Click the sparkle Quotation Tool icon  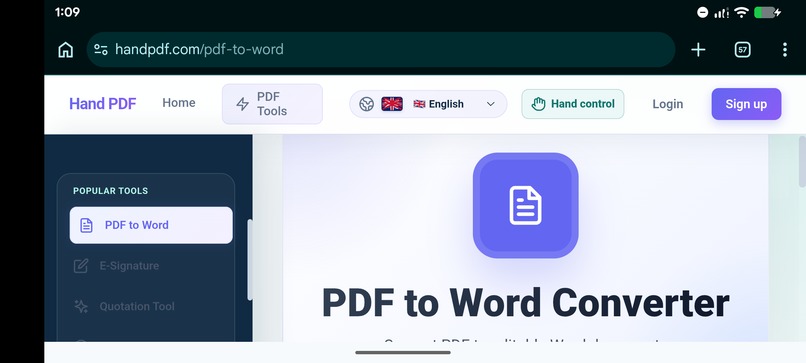pyautogui.click(x=81, y=306)
